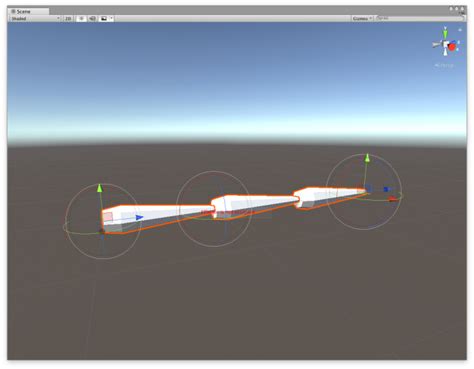474x369 pixels.
Task: Click red X axis cone on orientation gizmo
Action: coord(452,47)
